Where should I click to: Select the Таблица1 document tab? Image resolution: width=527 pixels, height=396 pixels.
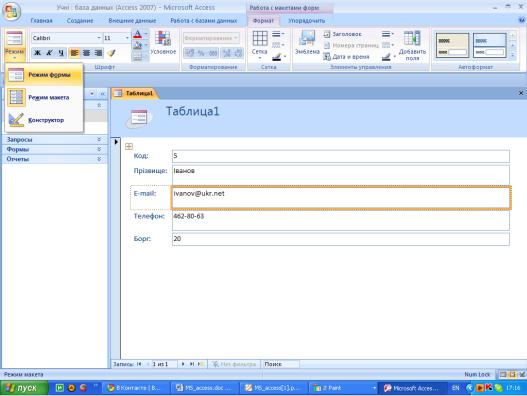[x=135, y=93]
